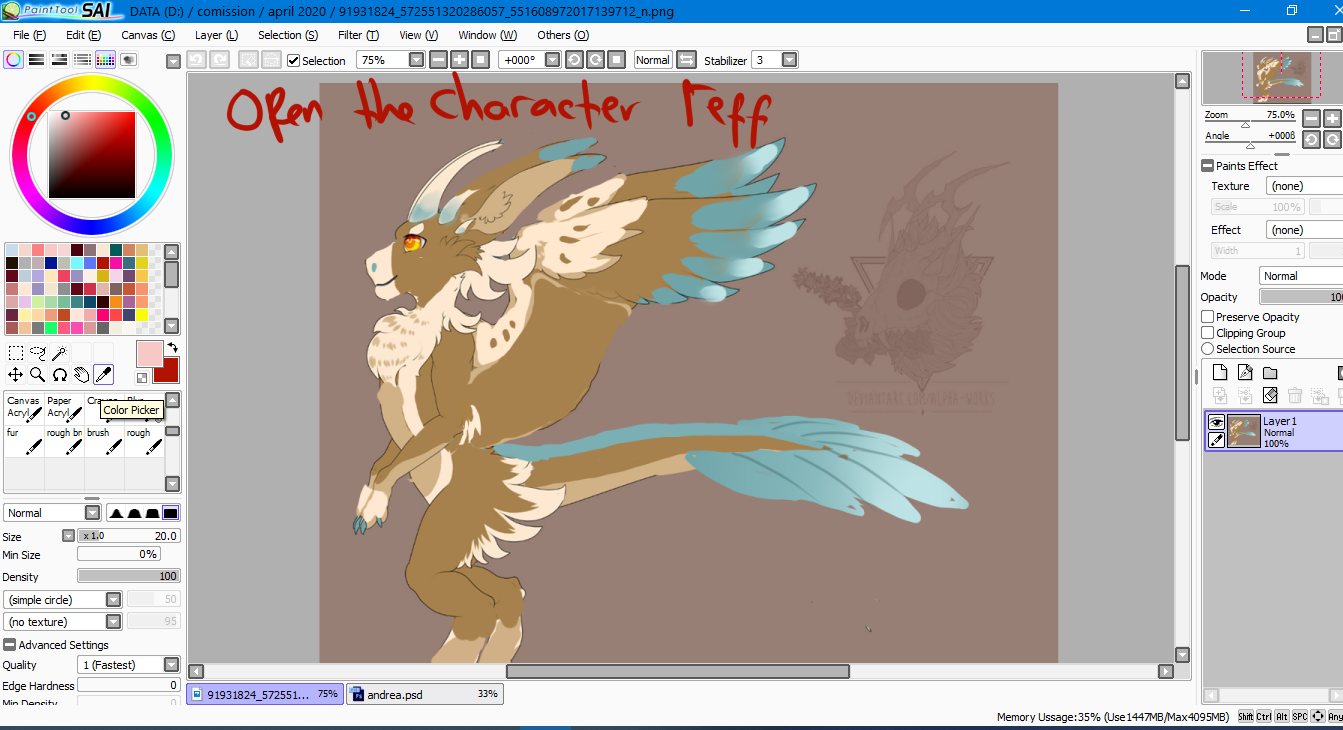The width and height of the screenshot is (1343, 730).
Task: Click the zoom in plus button in toolbar
Action: click(x=460, y=60)
